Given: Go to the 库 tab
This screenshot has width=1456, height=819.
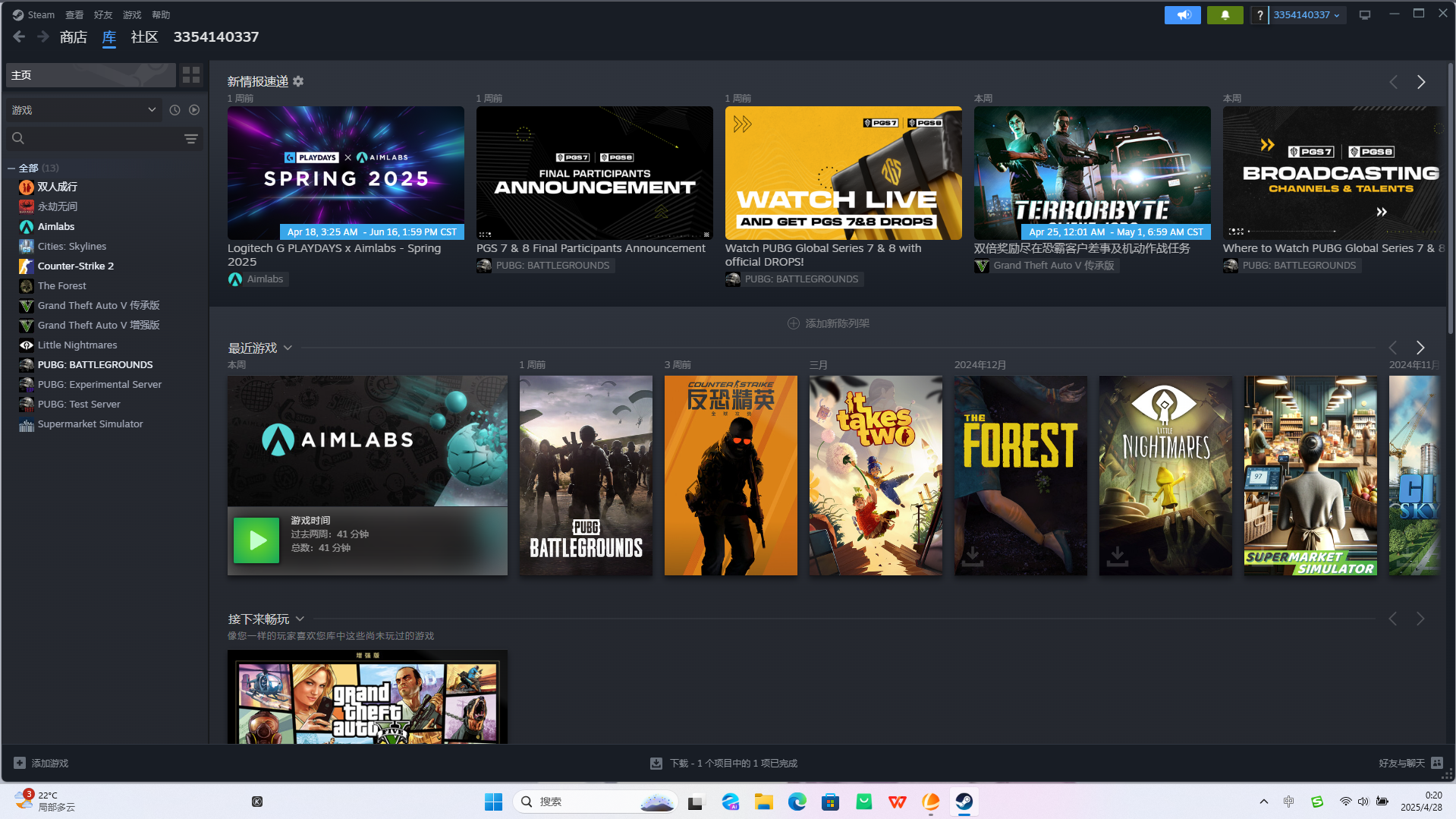Looking at the screenshot, I should click(109, 36).
